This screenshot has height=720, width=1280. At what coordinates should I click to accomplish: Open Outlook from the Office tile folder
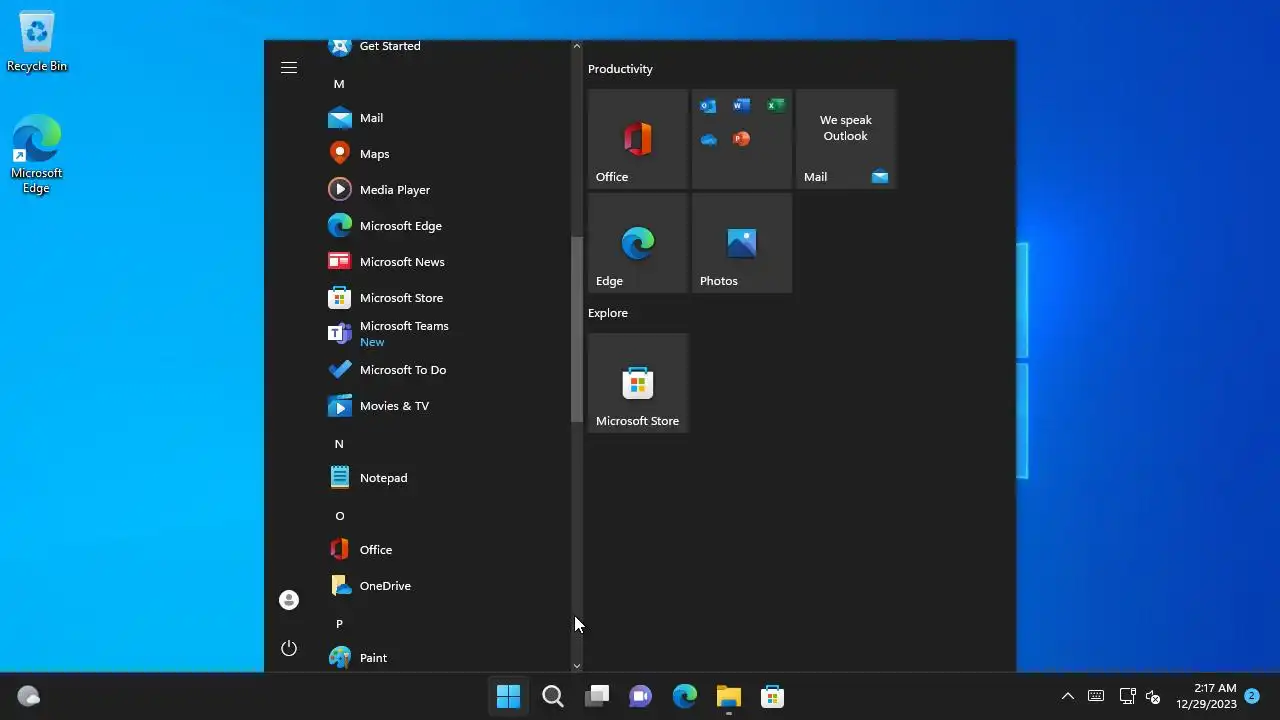click(708, 106)
